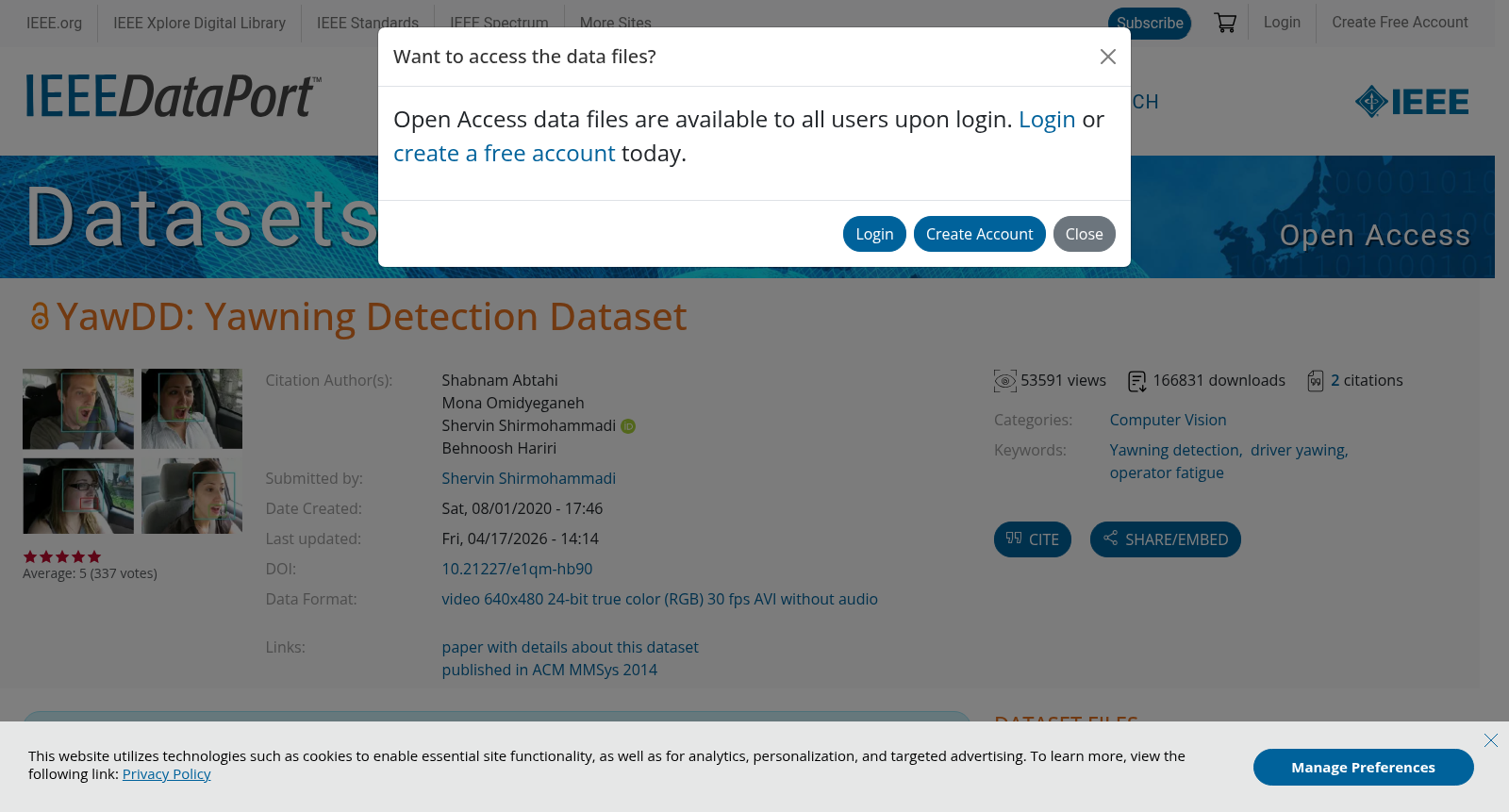Click the gray Close button in dialog
The height and width of the screenshot is (812, 1509).
coord(1084,234)
